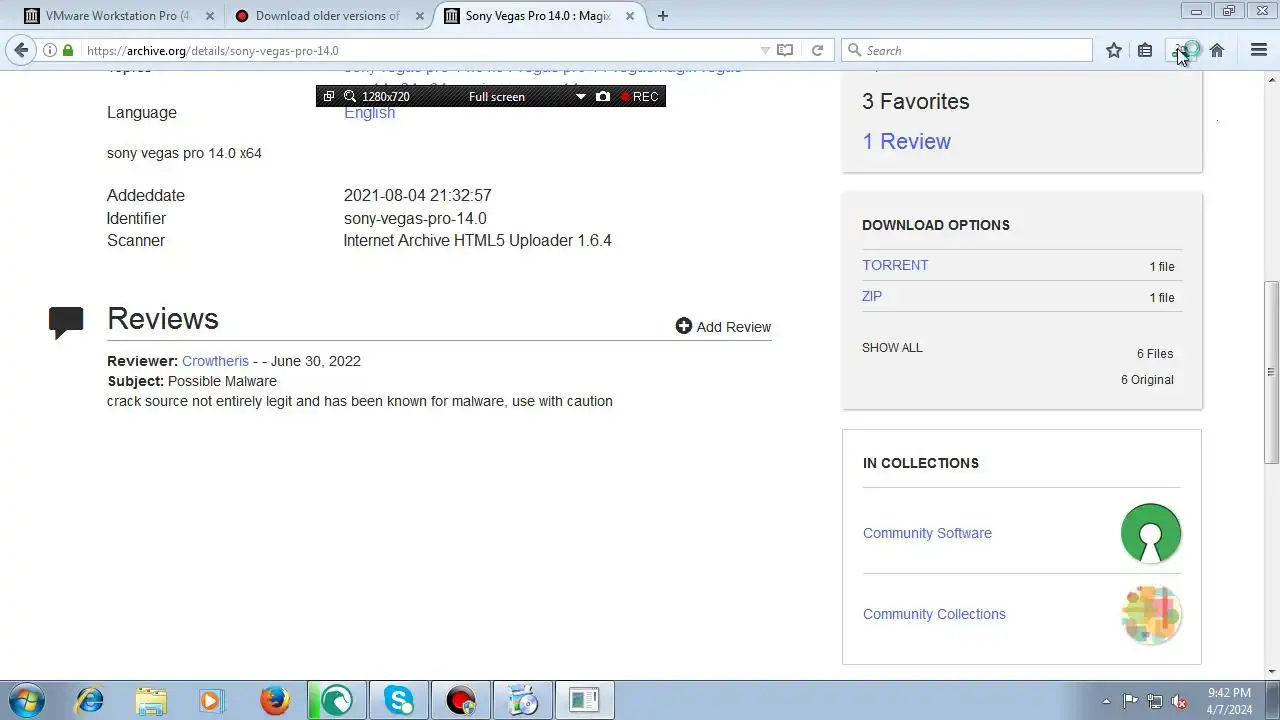This screenshot has width=1280, height=720.
Task: Click the green padlock security icon
Action: tap(68, 50)
